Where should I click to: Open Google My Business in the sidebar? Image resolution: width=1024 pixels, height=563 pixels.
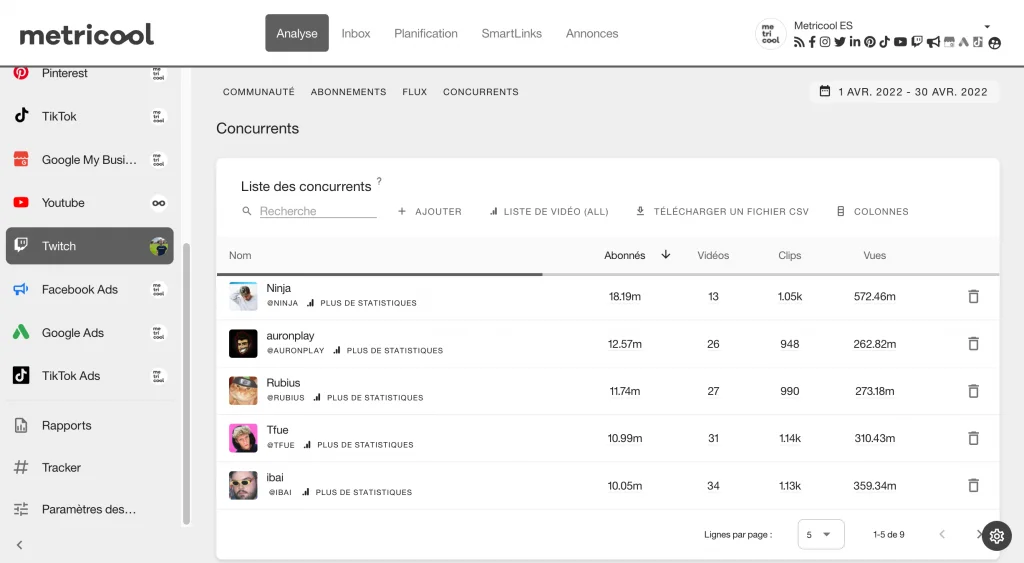(89, 159)
